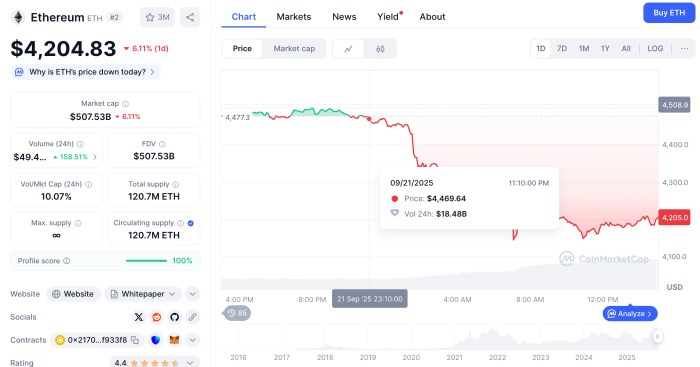Toggle the Market cap view on the chart
The width and height of the screenshot is (700, 367).
click(294, 49)
